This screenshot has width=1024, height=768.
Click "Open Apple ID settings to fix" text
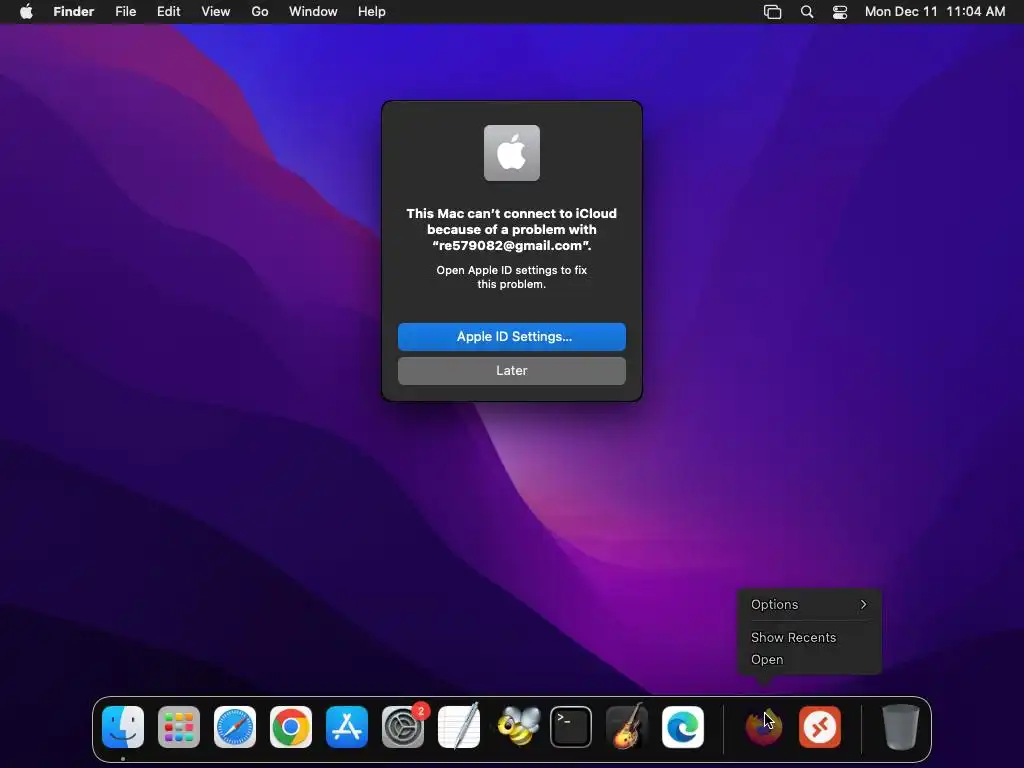point(512,270)
